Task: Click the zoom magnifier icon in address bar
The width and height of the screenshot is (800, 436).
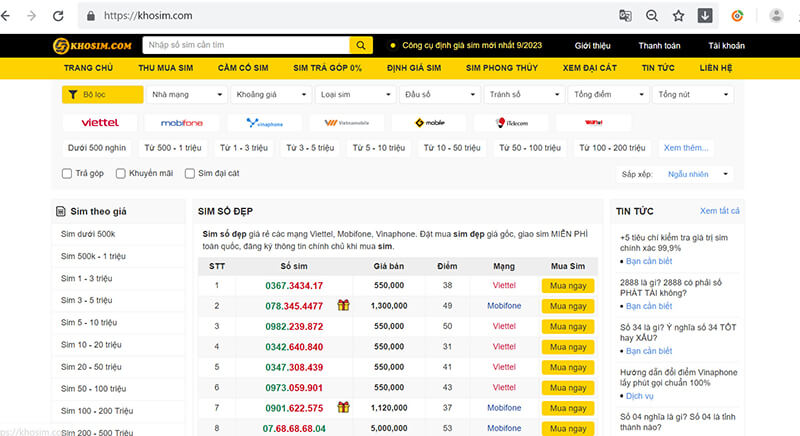Action: [x=652, y=16]
